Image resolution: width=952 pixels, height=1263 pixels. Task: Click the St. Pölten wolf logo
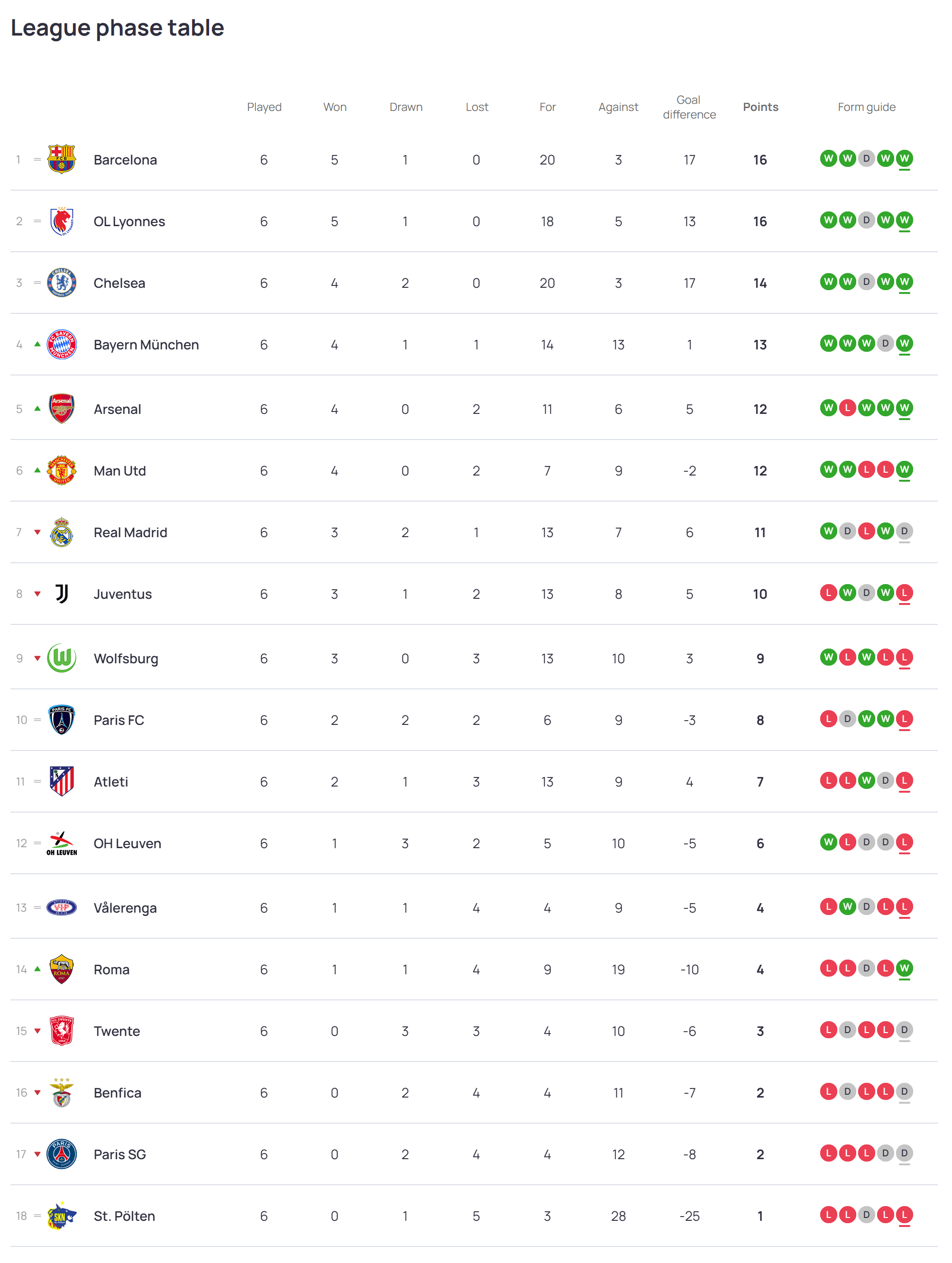point(62,1216)
